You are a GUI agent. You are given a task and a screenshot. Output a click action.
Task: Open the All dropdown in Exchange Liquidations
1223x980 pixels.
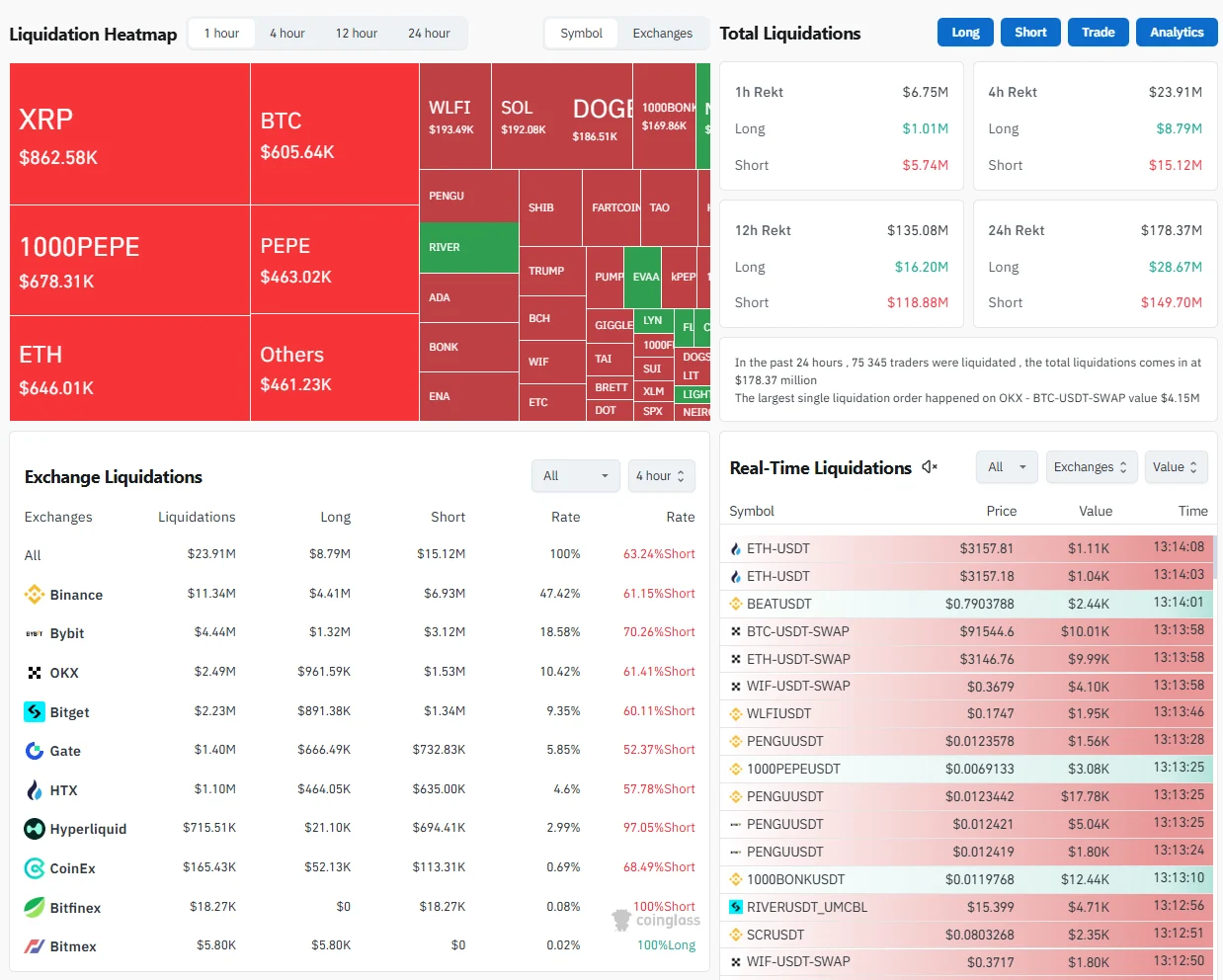click(576, 476)
